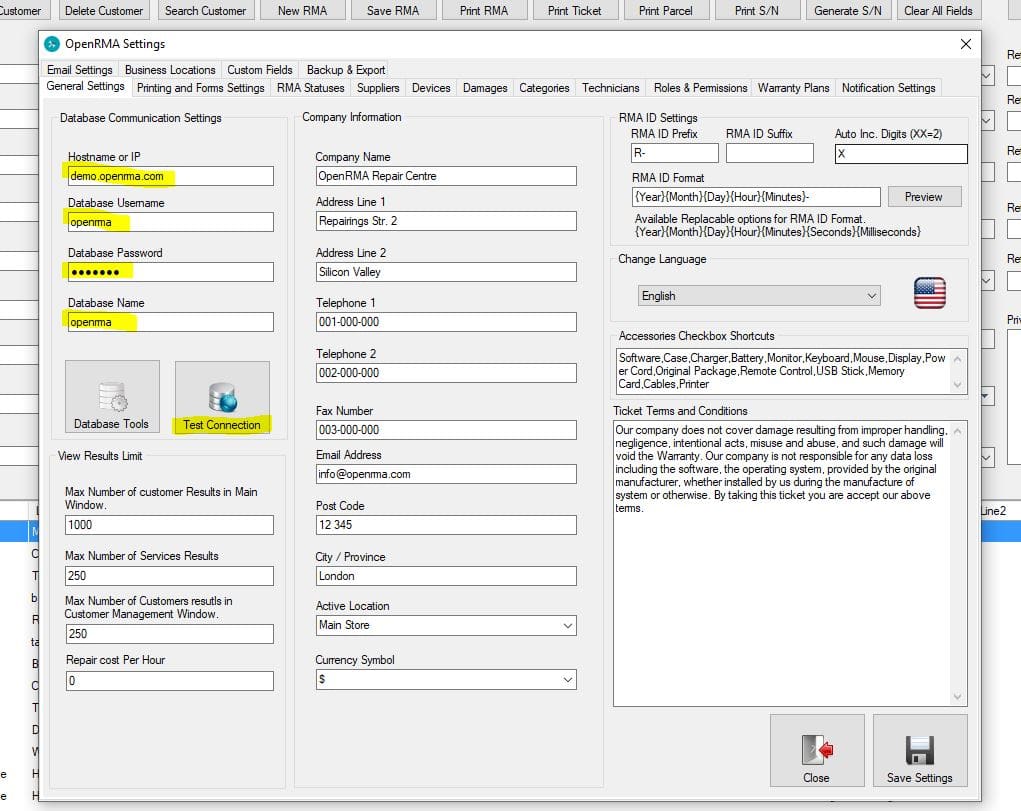Select the Custom Fields tab
1021x811 pixels.
pyautogui.click(x=260, y=70)
